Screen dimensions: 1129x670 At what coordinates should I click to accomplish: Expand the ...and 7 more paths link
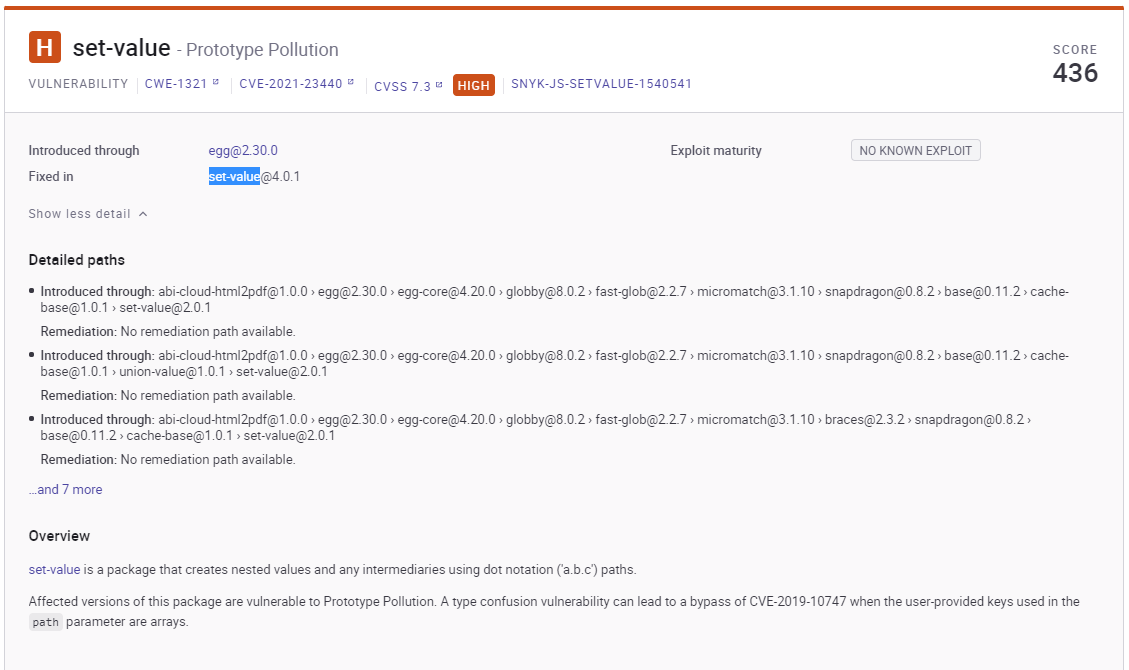(66, 489)
